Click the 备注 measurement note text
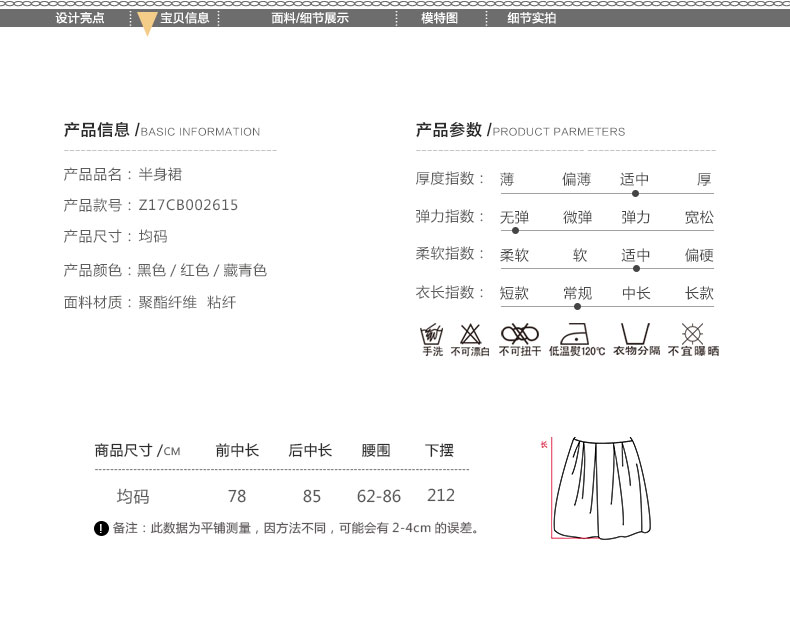Image resolution: width=790 pixels, height=617 pixels. [296, 528]
